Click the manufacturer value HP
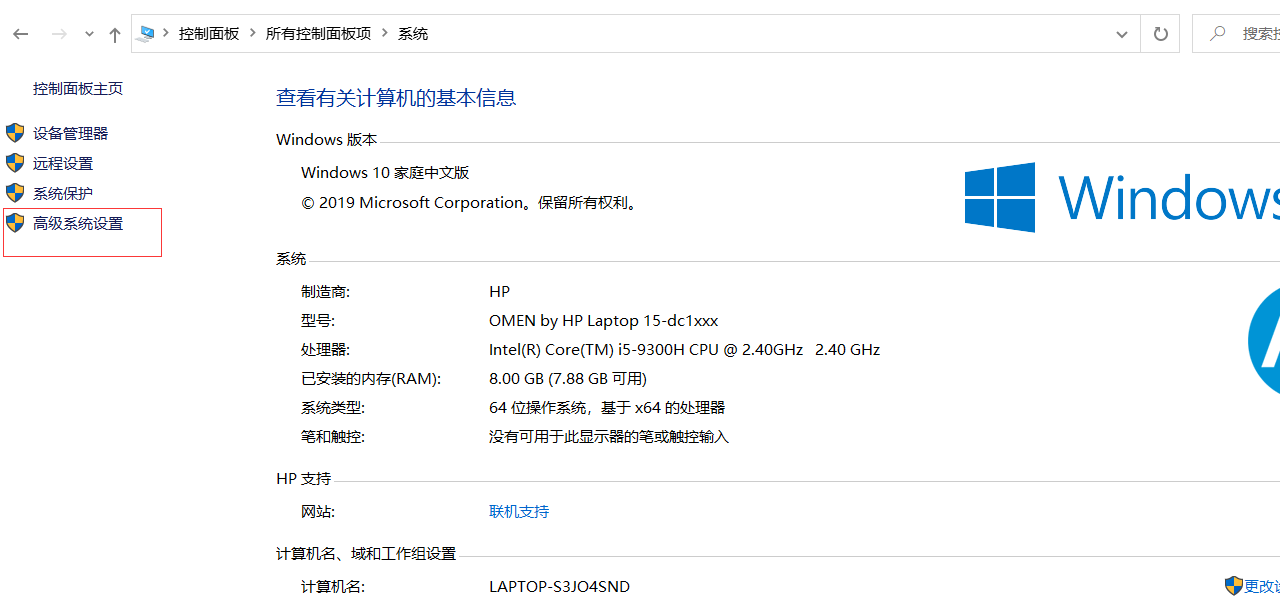This screenshot has height=609, width=1280. tap(499, 292)
